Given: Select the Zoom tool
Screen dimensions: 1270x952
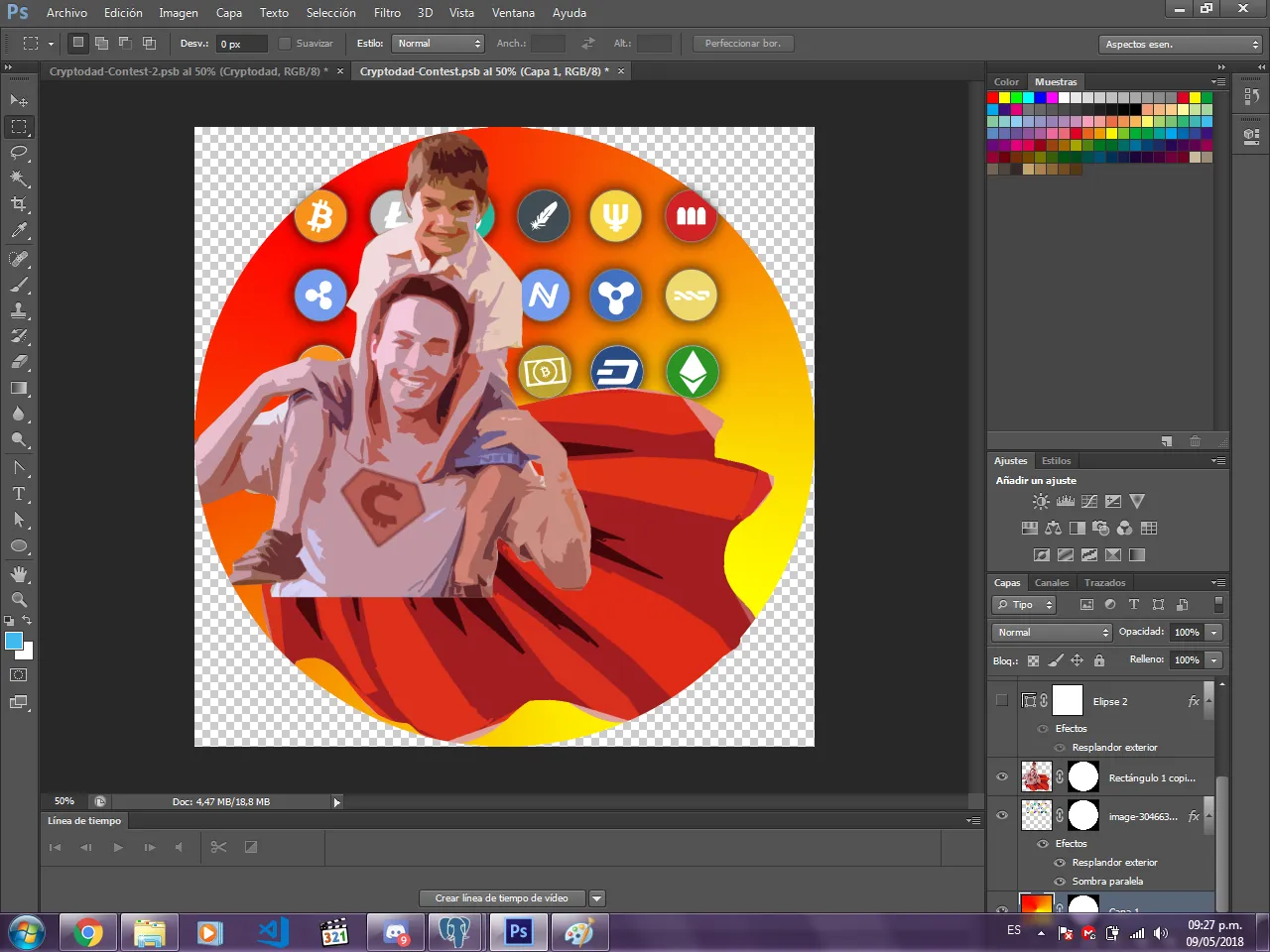Looking at the screenshot, I should 19,600.
